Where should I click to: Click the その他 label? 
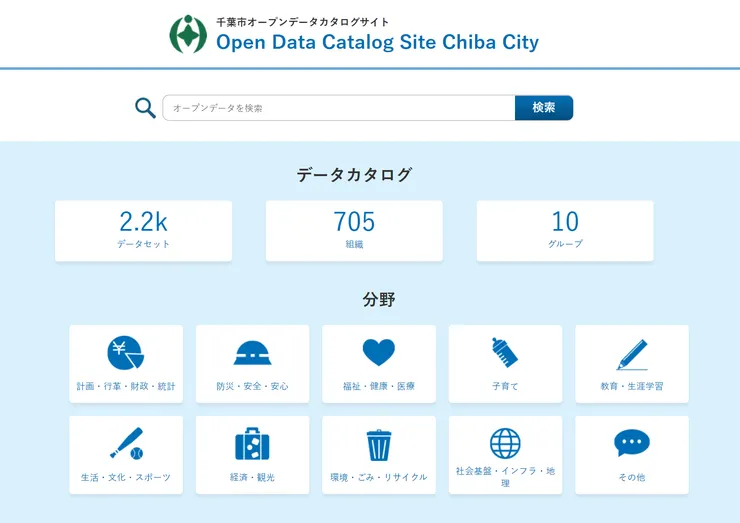click(632, 477)
